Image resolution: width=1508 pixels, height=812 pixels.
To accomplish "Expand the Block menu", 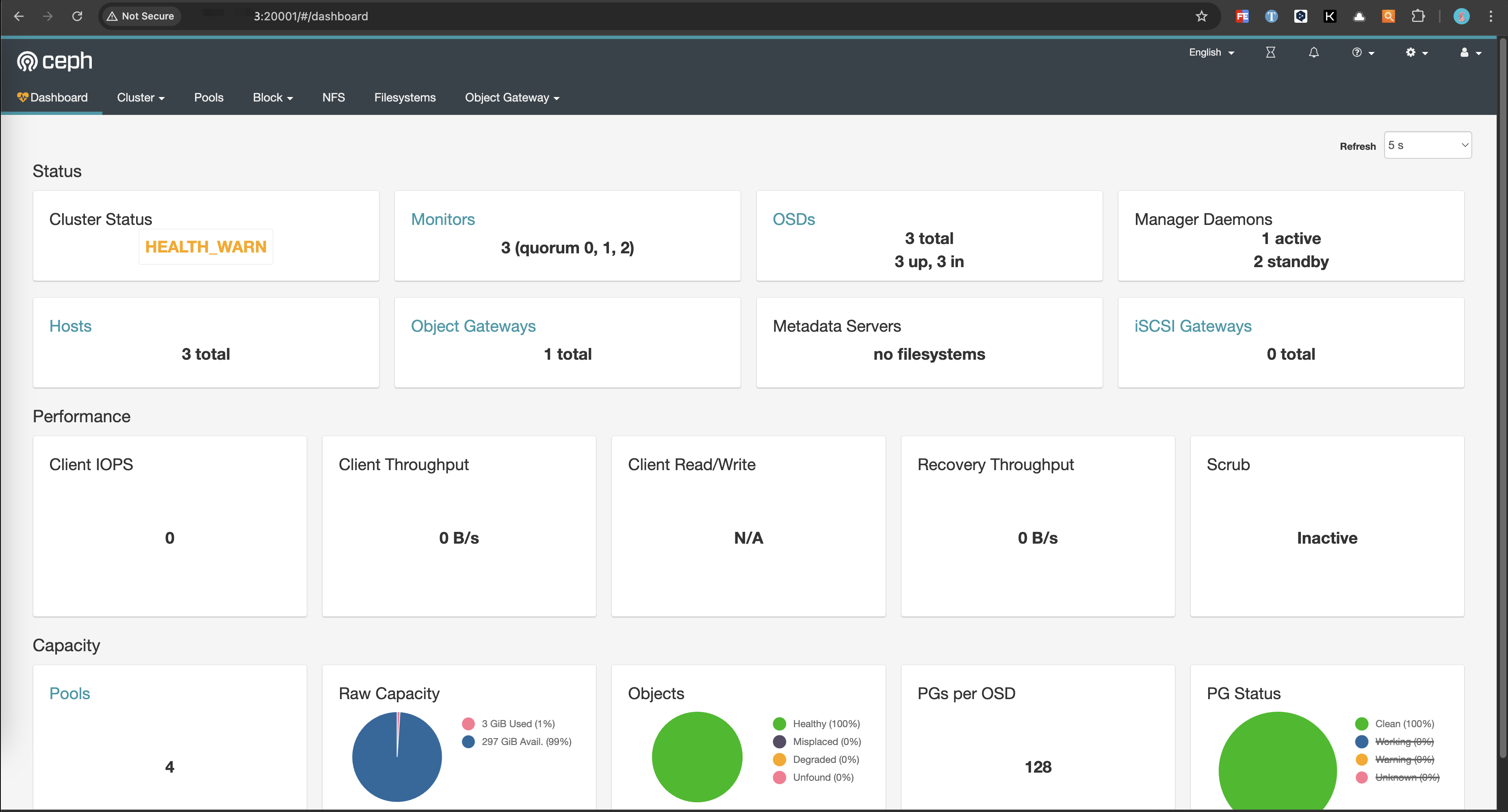I will [x=273, y=98].
